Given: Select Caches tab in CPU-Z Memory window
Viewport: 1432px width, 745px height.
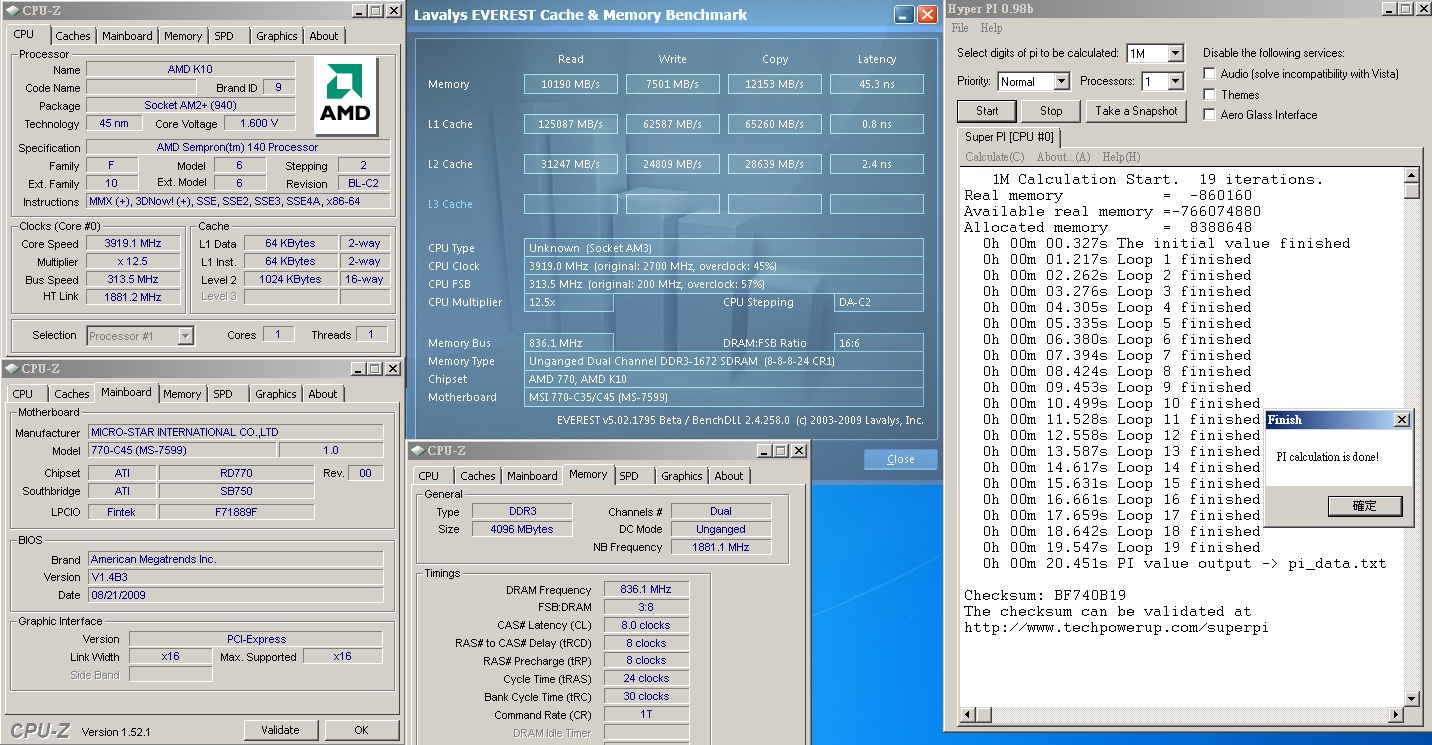Looking at the screenshot, I should [478, 476].
